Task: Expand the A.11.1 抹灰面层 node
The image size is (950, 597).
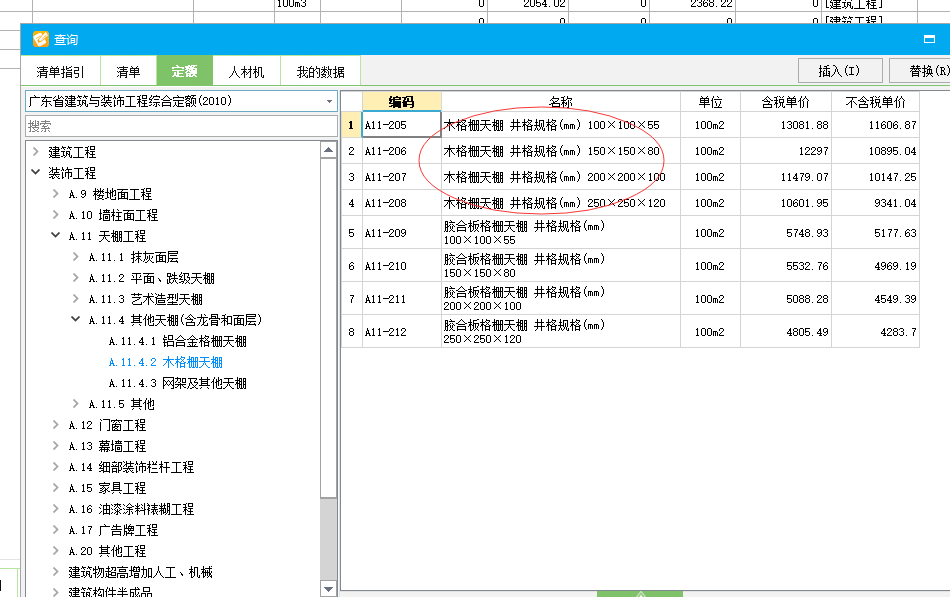Action: click(76, 257)
